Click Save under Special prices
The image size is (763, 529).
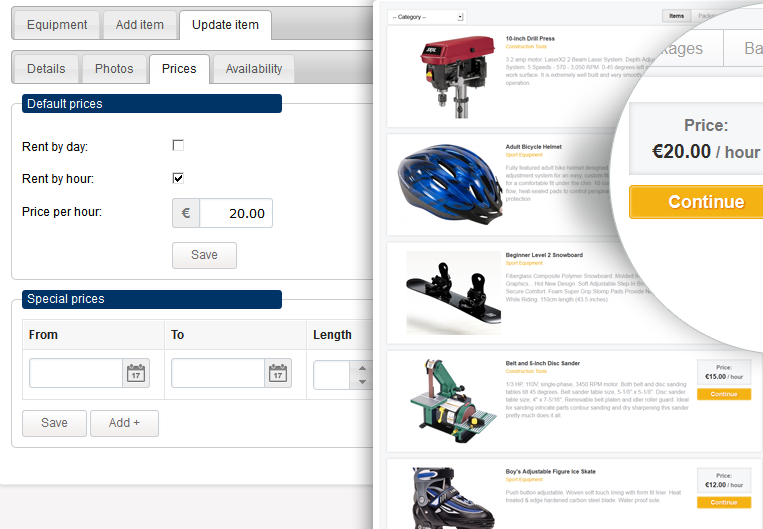pyautogui.click(x=54, y=423)
